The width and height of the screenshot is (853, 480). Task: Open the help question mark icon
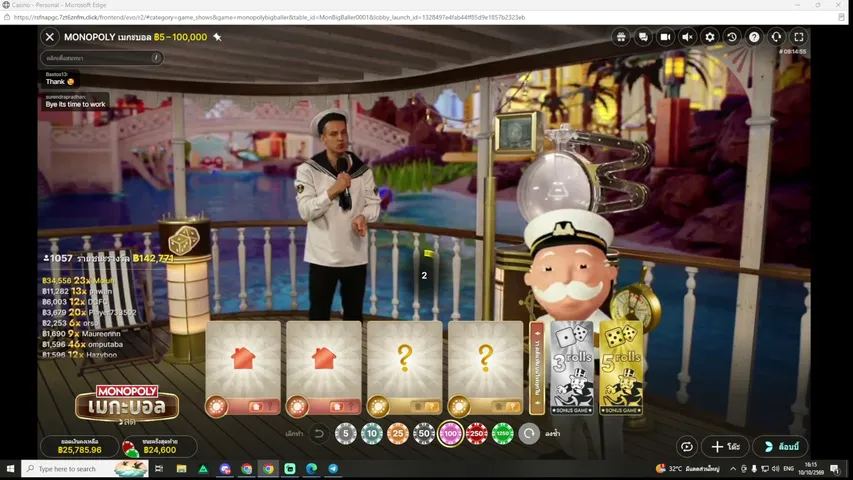point(754,37)
